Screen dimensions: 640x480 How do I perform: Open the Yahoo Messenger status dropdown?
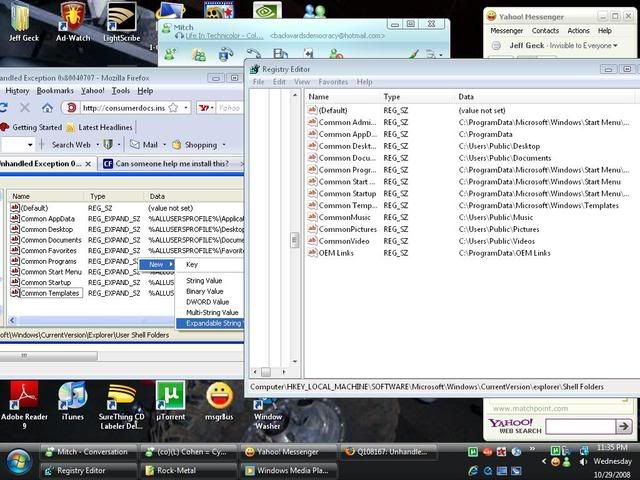pyautogui.click(x=615, y=45)
